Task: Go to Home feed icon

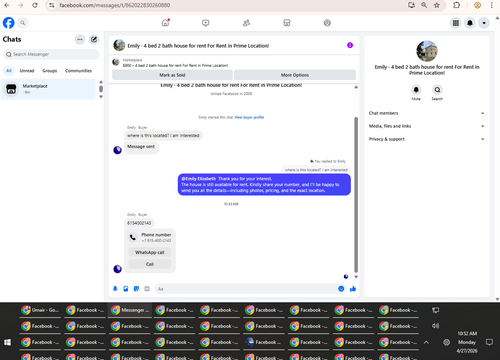Action: click(165, 23)
